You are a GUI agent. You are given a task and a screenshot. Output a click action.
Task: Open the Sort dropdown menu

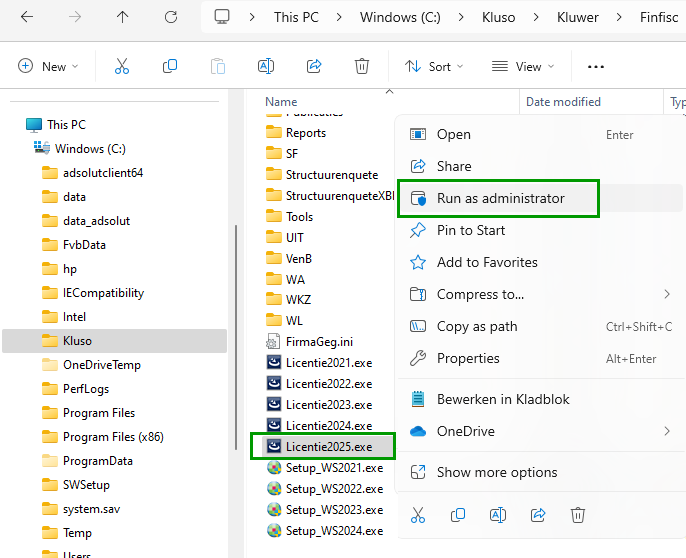pos(434,66)
